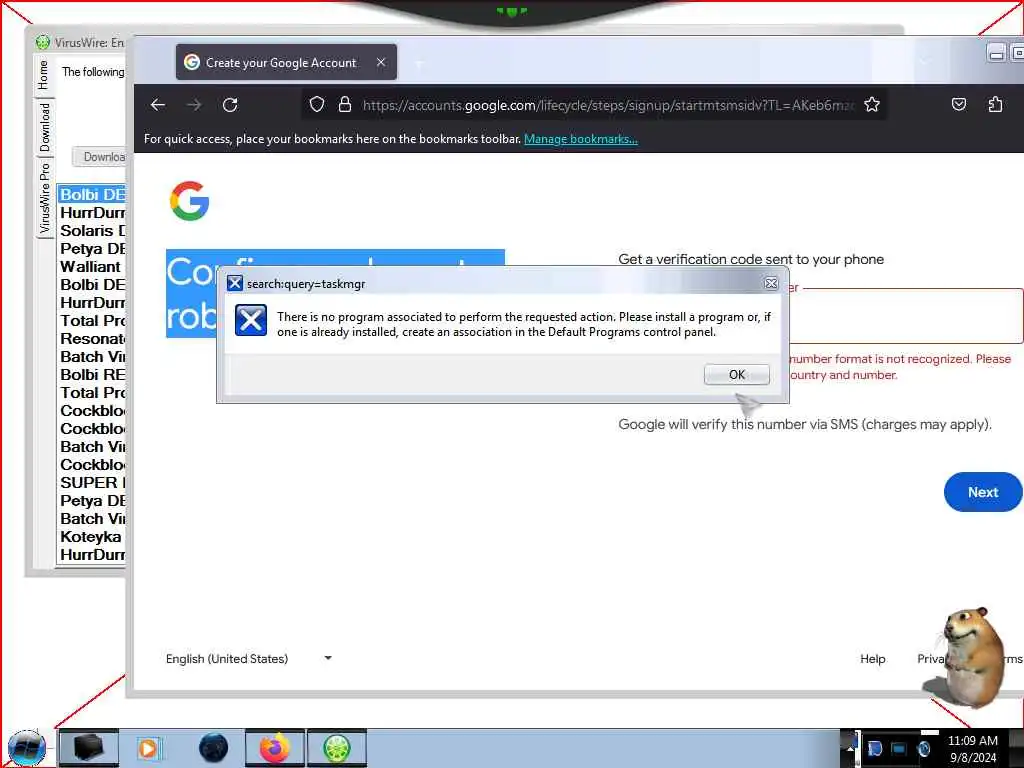The height and width of the screenshot is (768, 1024).
Task: Go back using Firefox back arrow
Action: click(157, 104)
